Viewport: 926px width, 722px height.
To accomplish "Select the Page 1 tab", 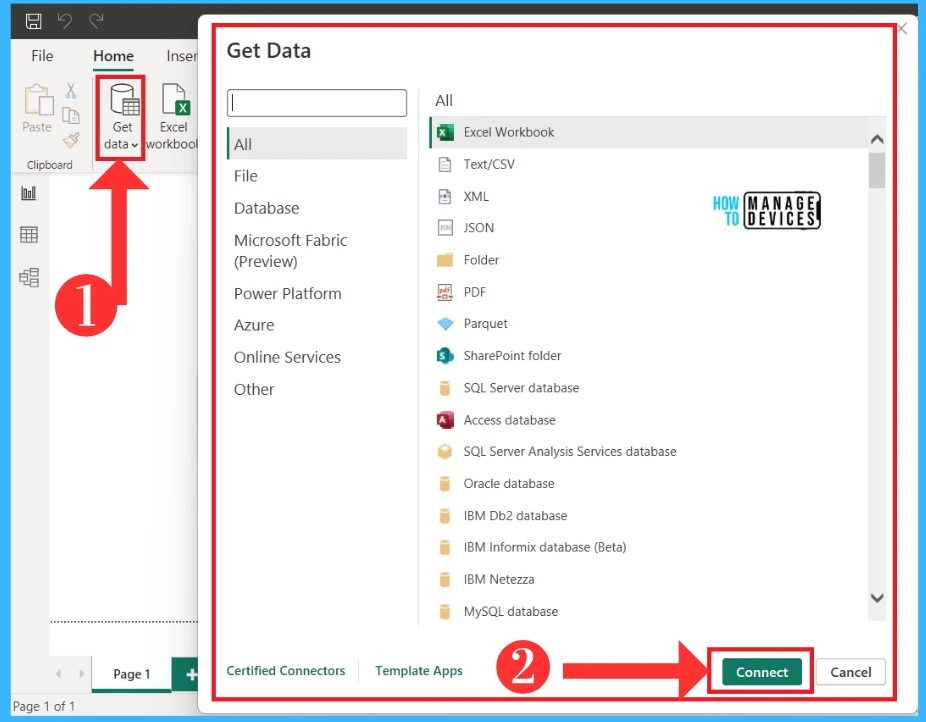I will (131, 674).
